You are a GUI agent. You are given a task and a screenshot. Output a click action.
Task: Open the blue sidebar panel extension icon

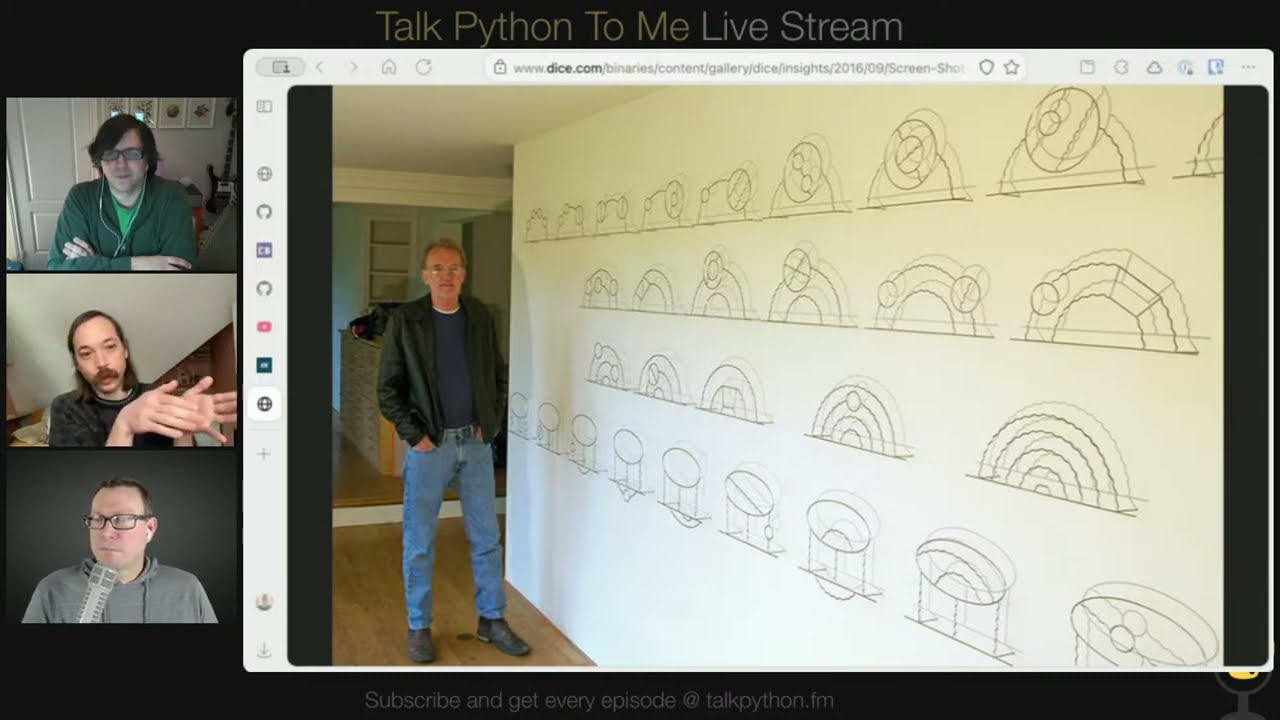click(1216, 67)
